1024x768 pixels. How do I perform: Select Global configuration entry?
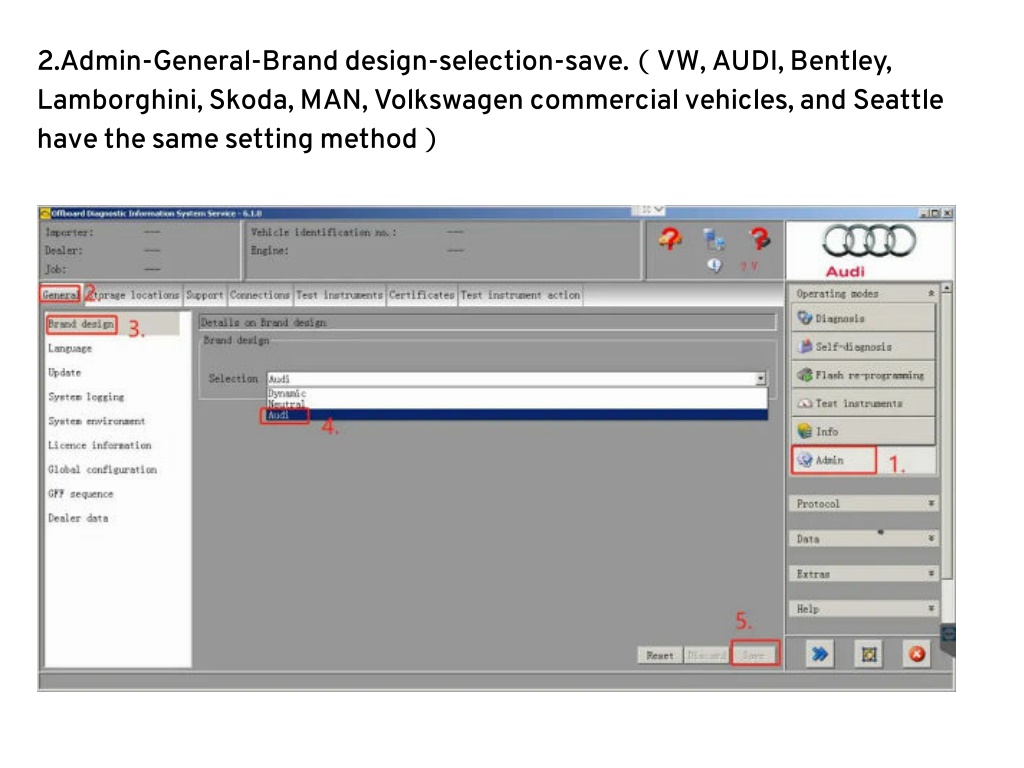tap(103, 469)
